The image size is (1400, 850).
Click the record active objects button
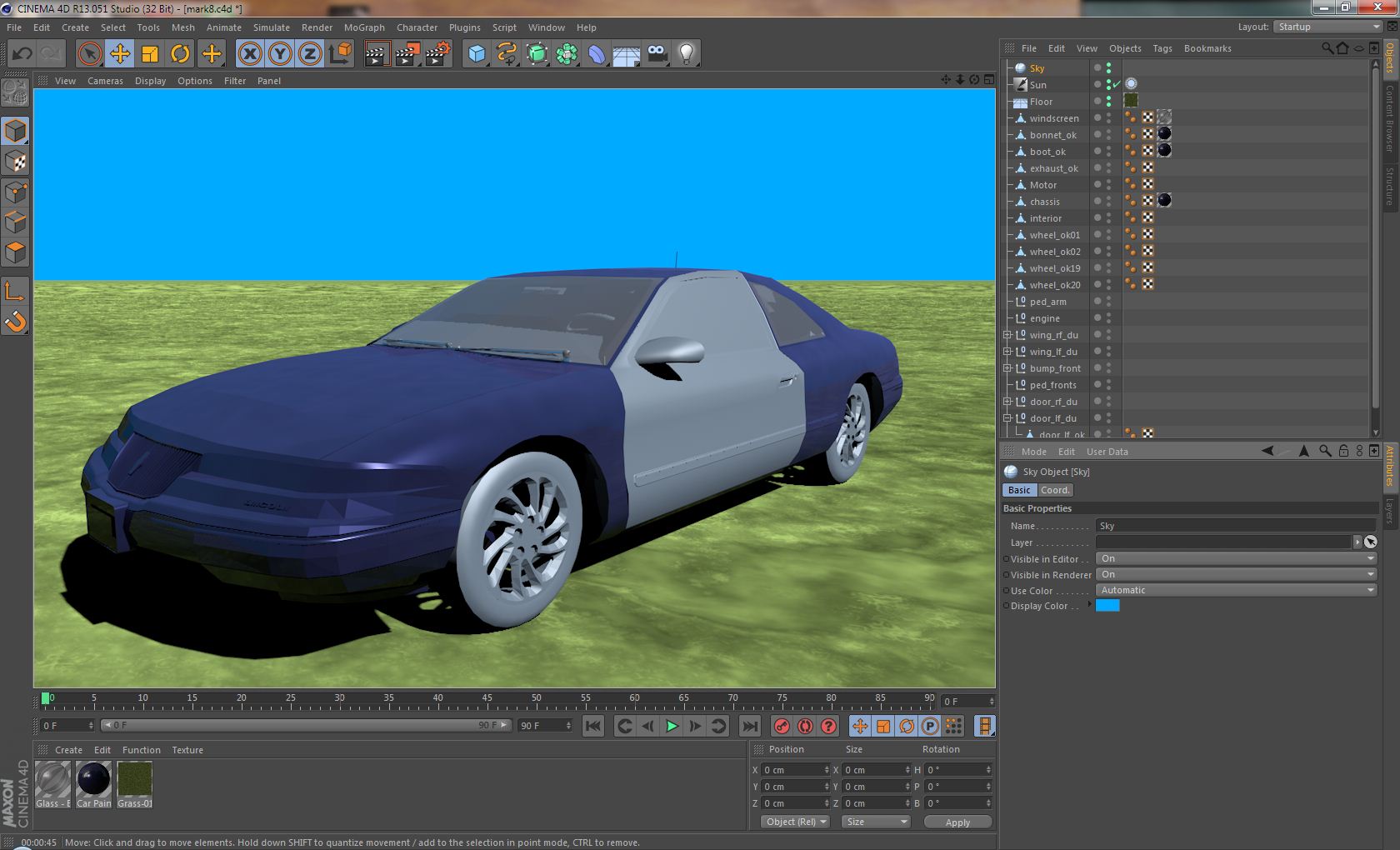pyautogui.click(x=782, y=726)
